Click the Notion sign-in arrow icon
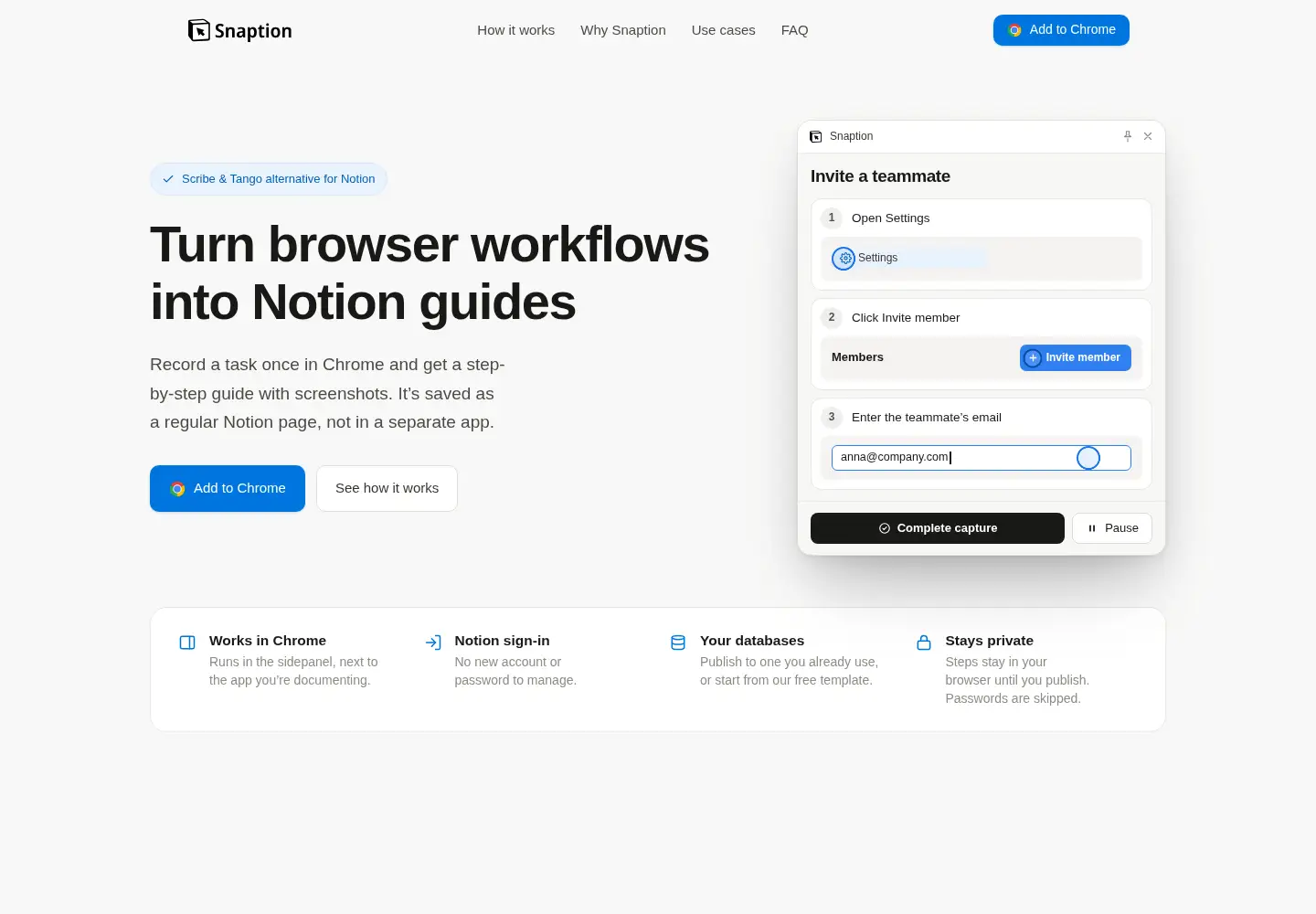The width and height of the screenshot is (1316, 914). 433,643
